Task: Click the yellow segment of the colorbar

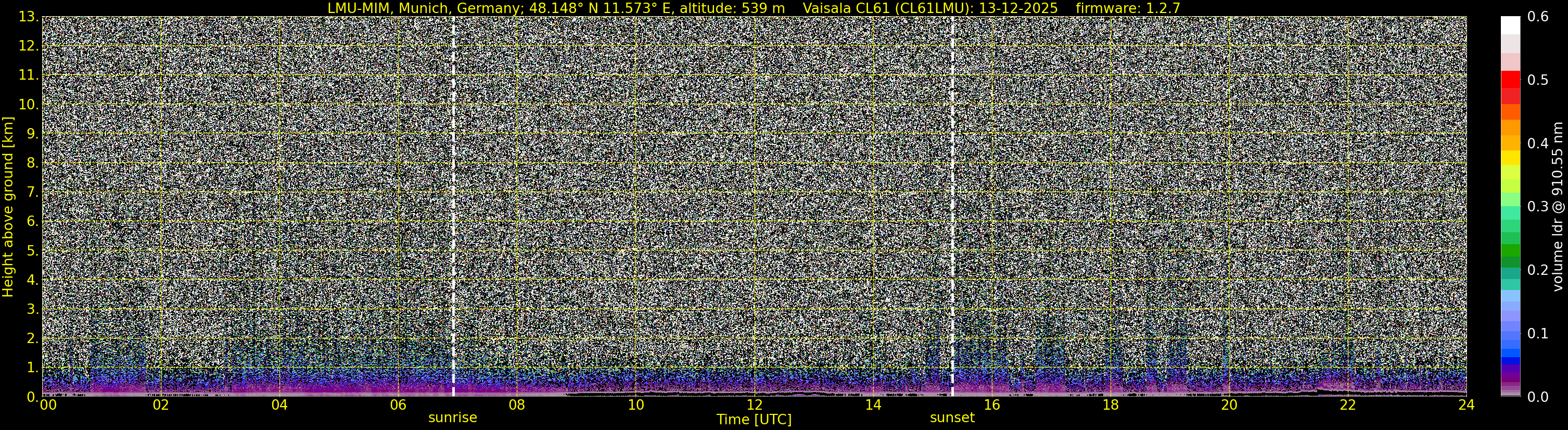Action: tap(1511, 158)
